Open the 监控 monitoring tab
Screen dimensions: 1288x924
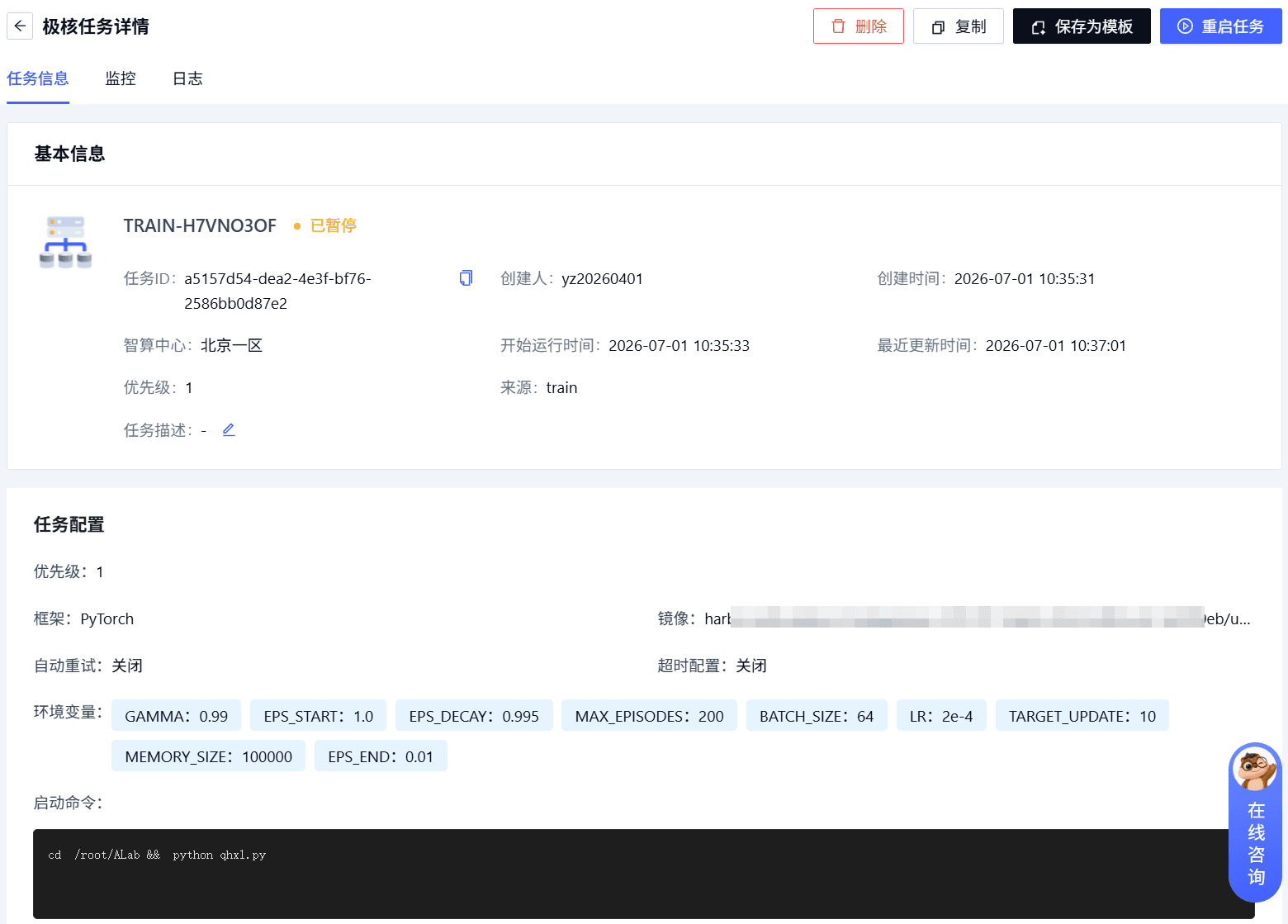coord(121,78)
